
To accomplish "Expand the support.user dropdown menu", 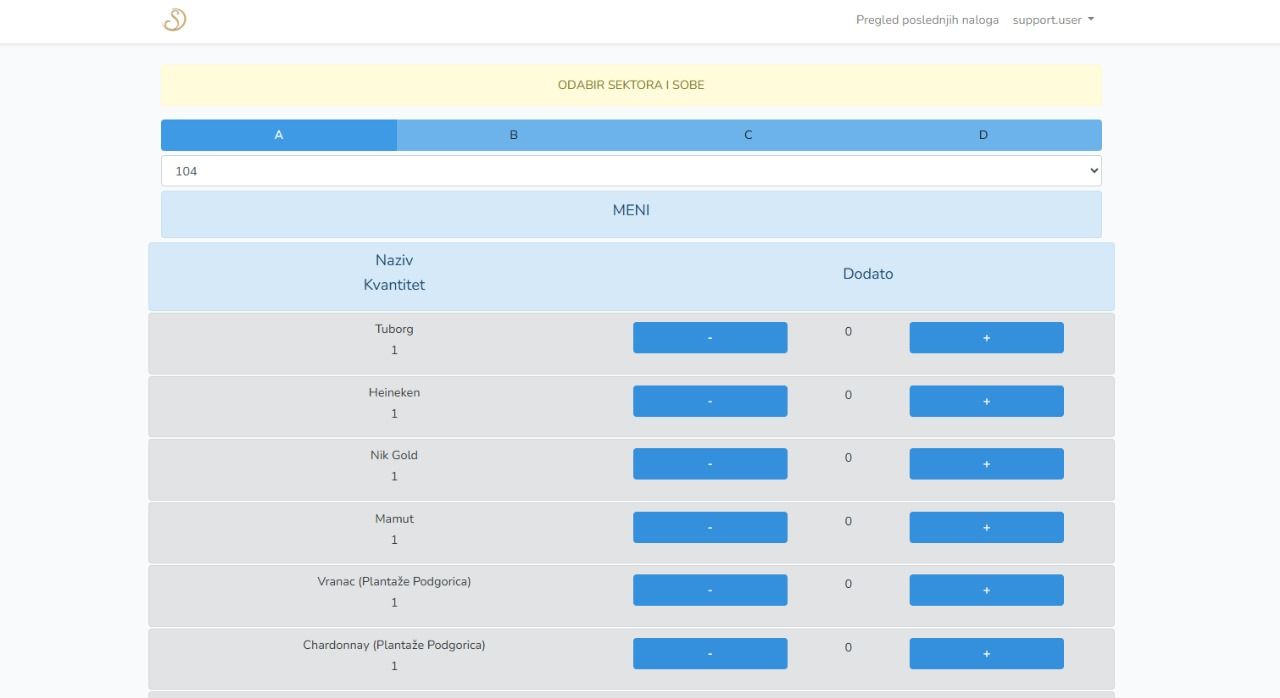I will coord(1053,20).
